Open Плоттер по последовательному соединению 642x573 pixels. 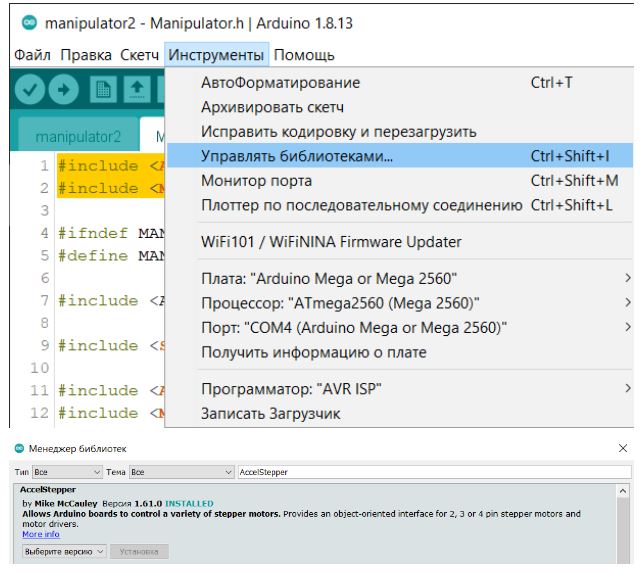[x=399, y=205]
